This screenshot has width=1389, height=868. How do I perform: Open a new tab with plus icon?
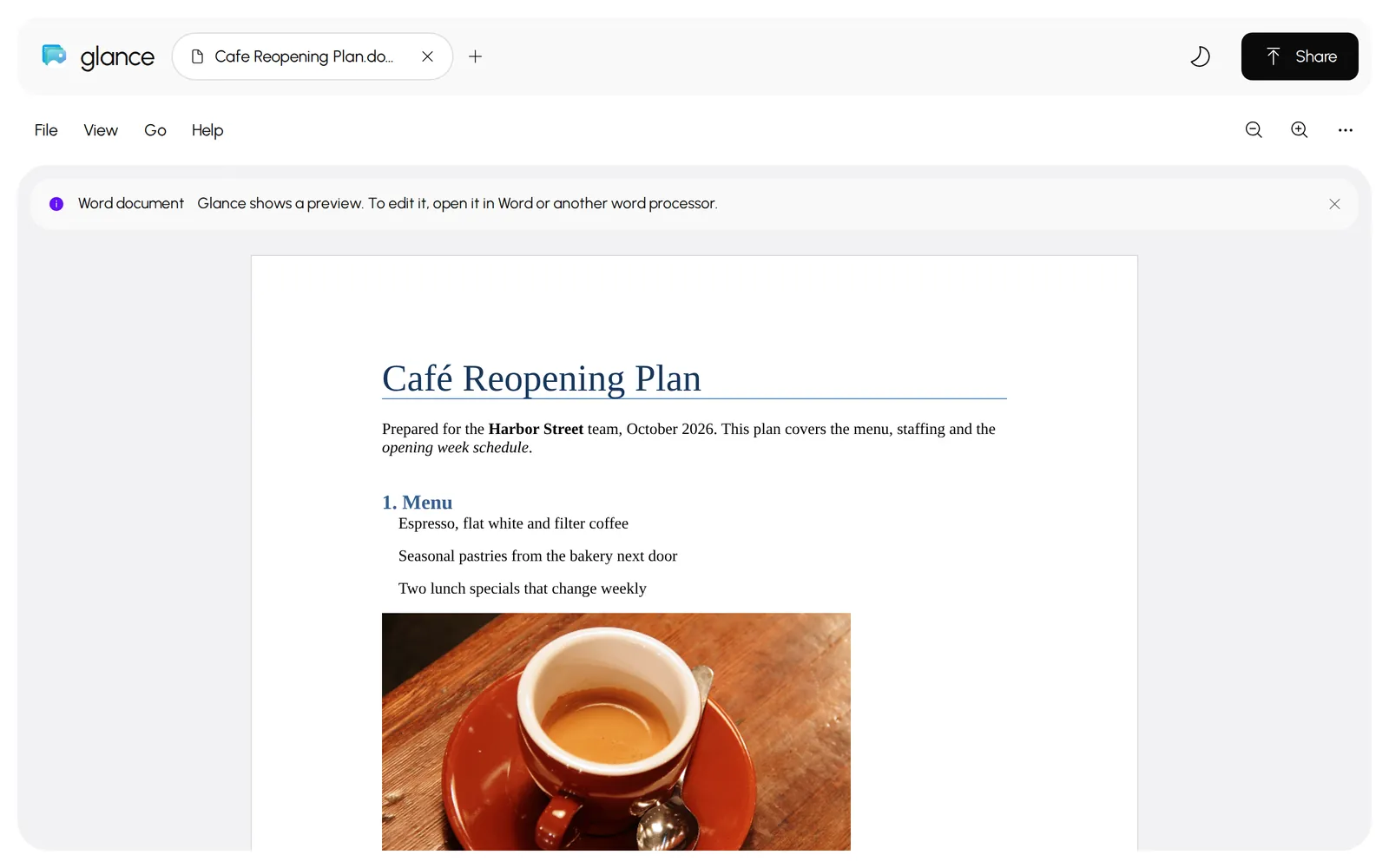[x=475, y=56]
